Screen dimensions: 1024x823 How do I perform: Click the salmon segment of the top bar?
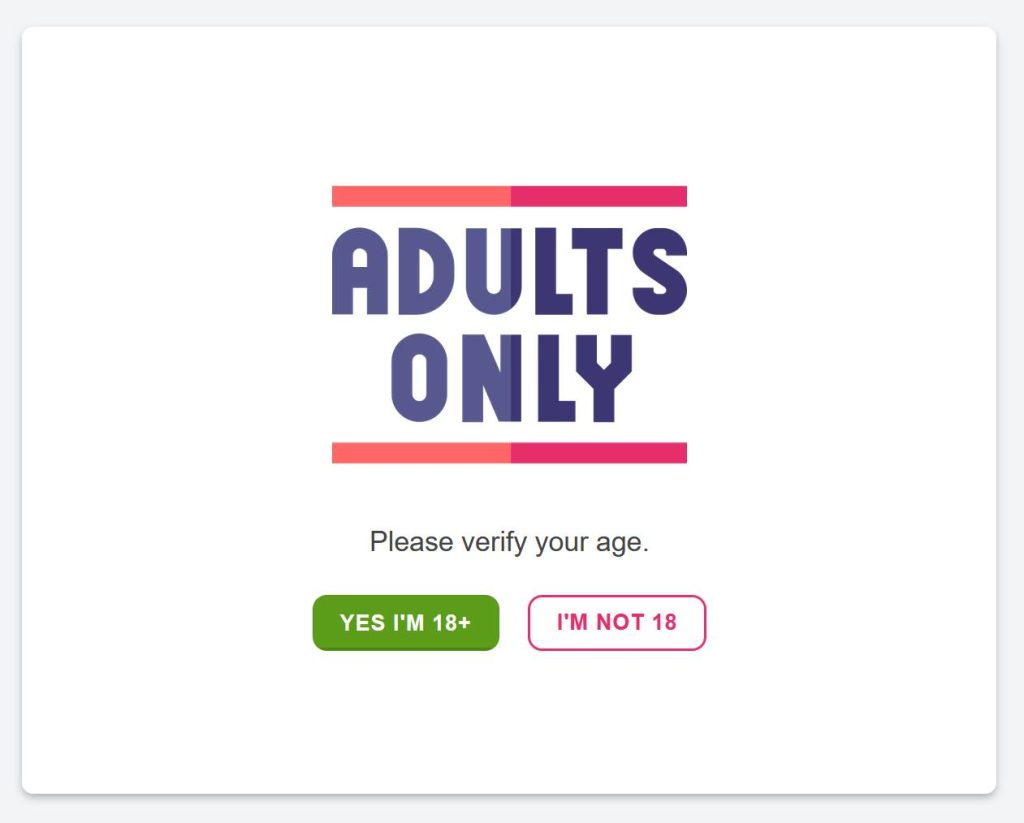[420, 192]
